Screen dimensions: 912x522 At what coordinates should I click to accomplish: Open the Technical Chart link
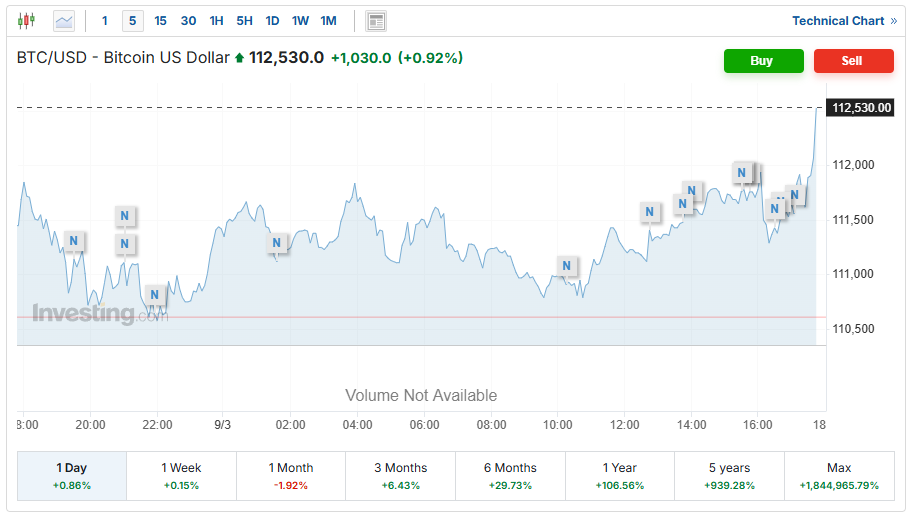tap(845, 21)
